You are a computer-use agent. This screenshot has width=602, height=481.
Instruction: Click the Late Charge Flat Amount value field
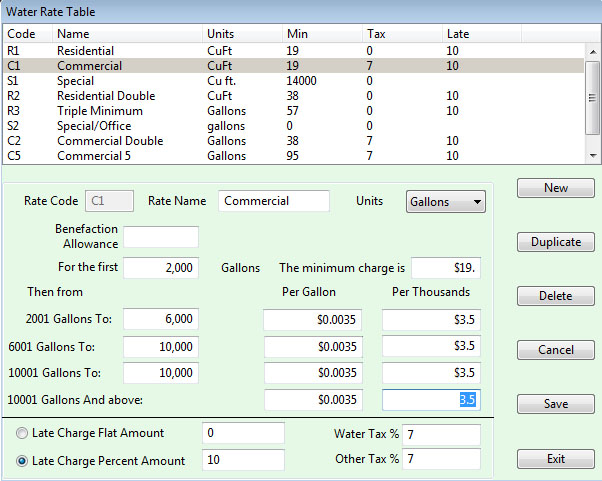243,433
